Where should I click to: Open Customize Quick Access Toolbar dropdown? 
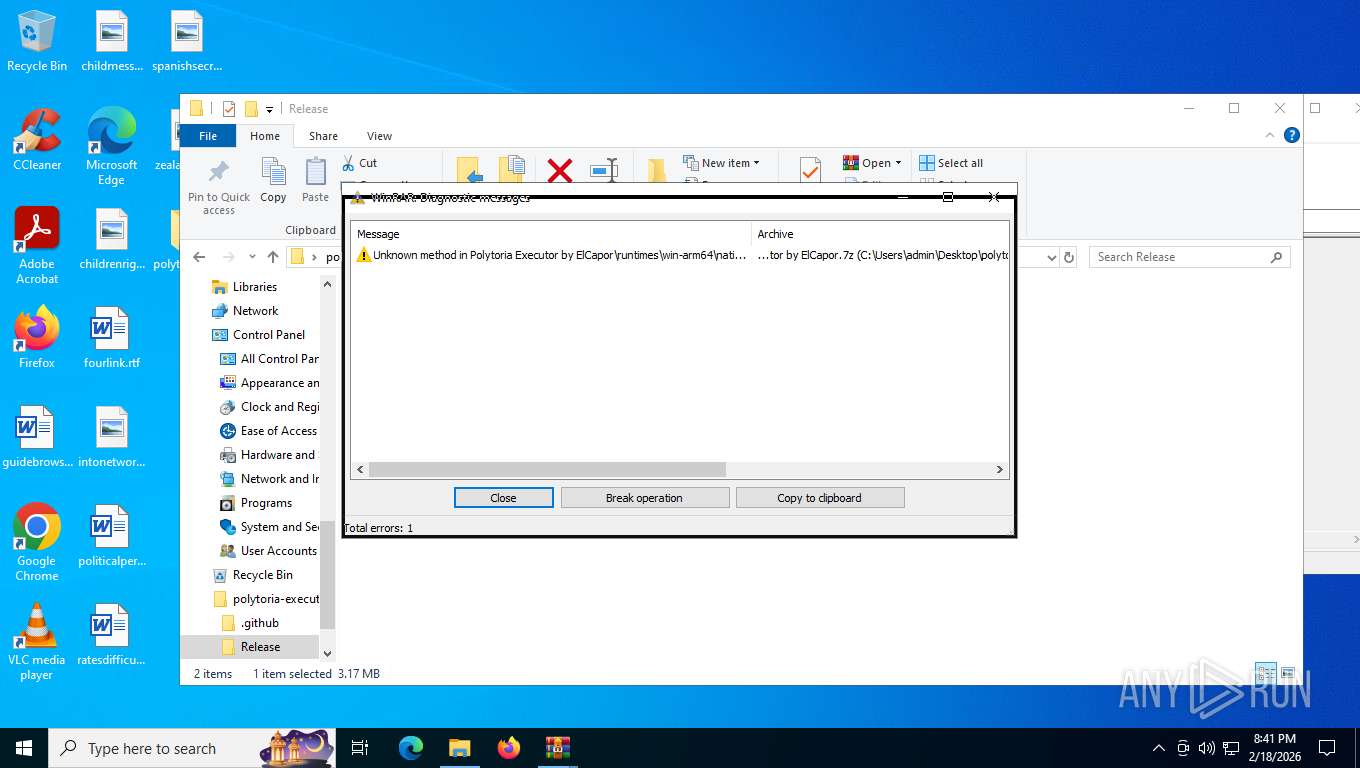269,109
